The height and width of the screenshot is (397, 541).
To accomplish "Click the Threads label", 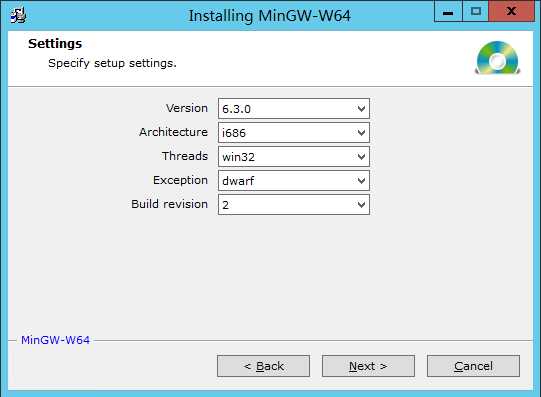I will (185, 156).
